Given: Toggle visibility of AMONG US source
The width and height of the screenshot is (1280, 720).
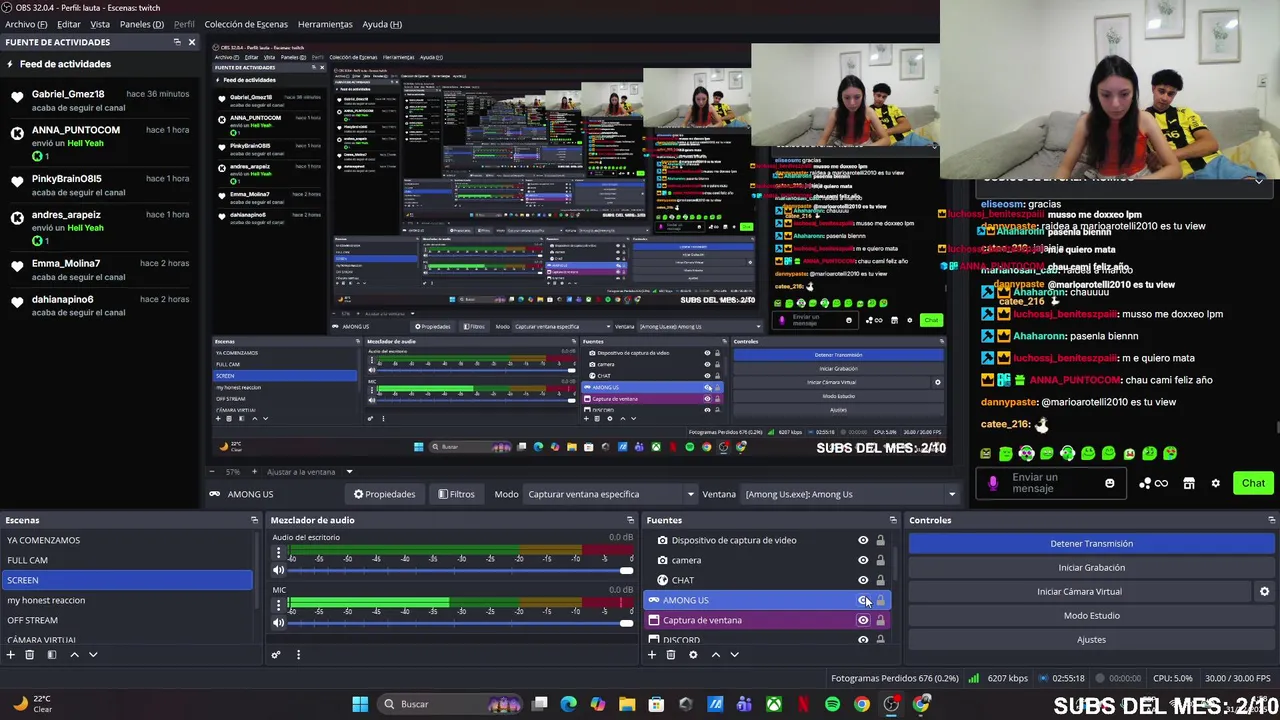Looking at the screenshot, I should tap(863, 600).
